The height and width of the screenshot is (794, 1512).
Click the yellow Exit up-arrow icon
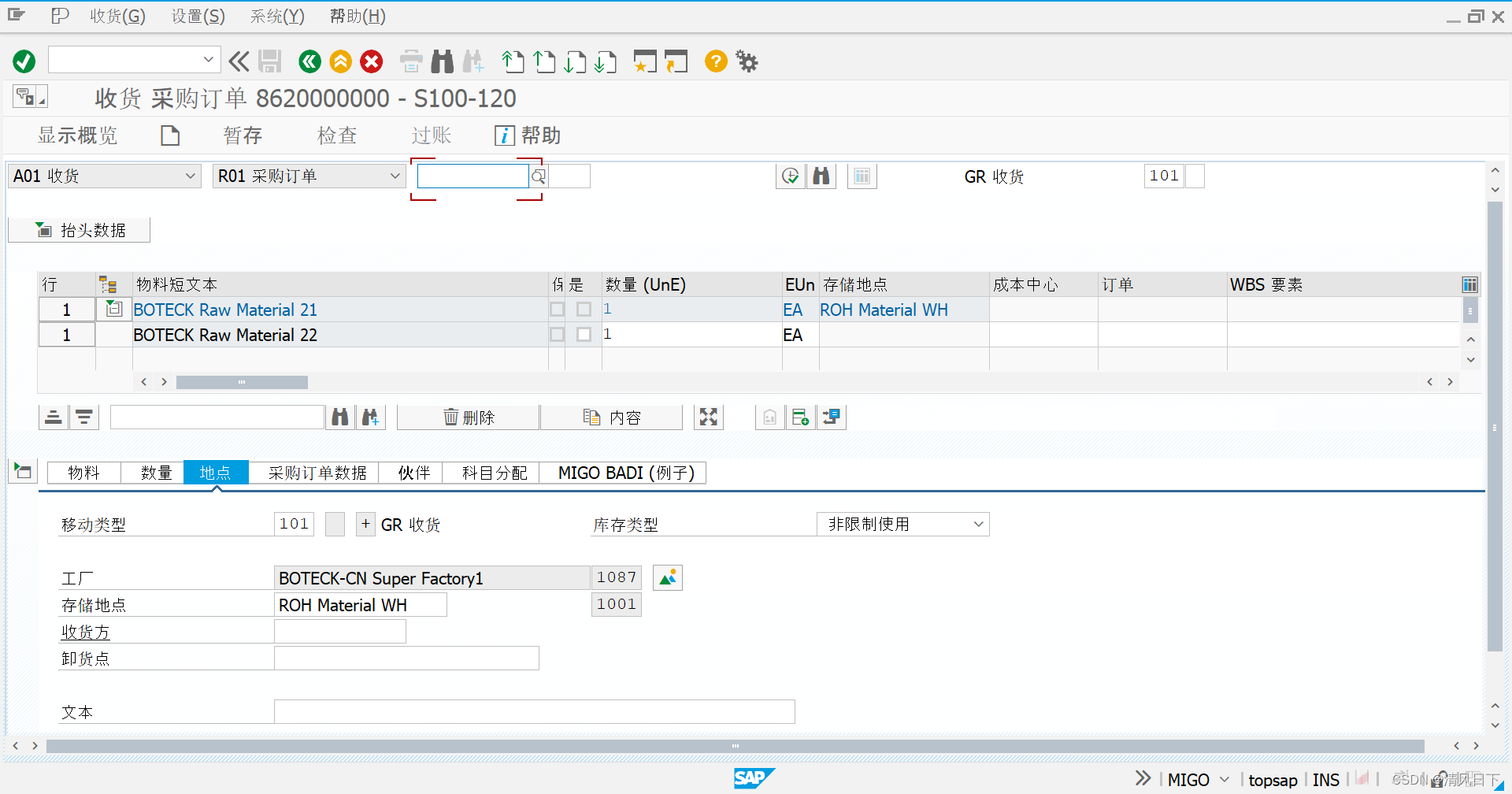pyautogui.click(x=340, y=61)
